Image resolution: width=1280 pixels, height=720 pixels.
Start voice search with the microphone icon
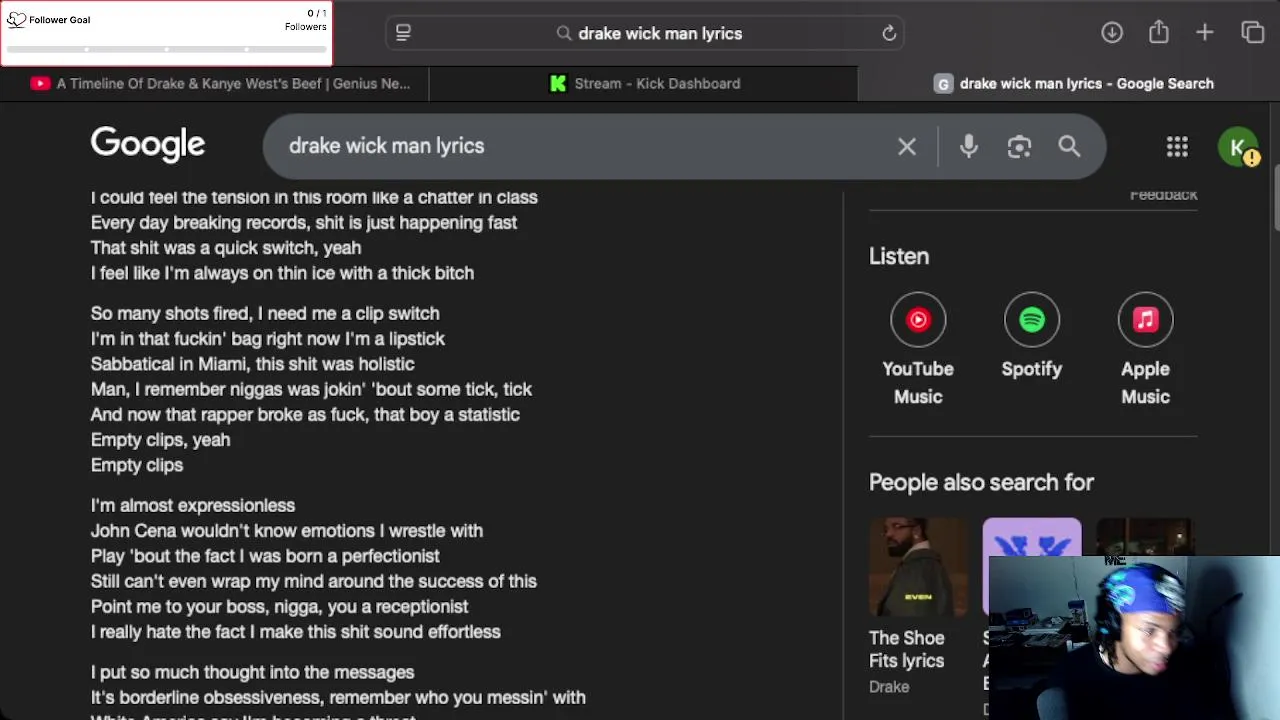968,147
